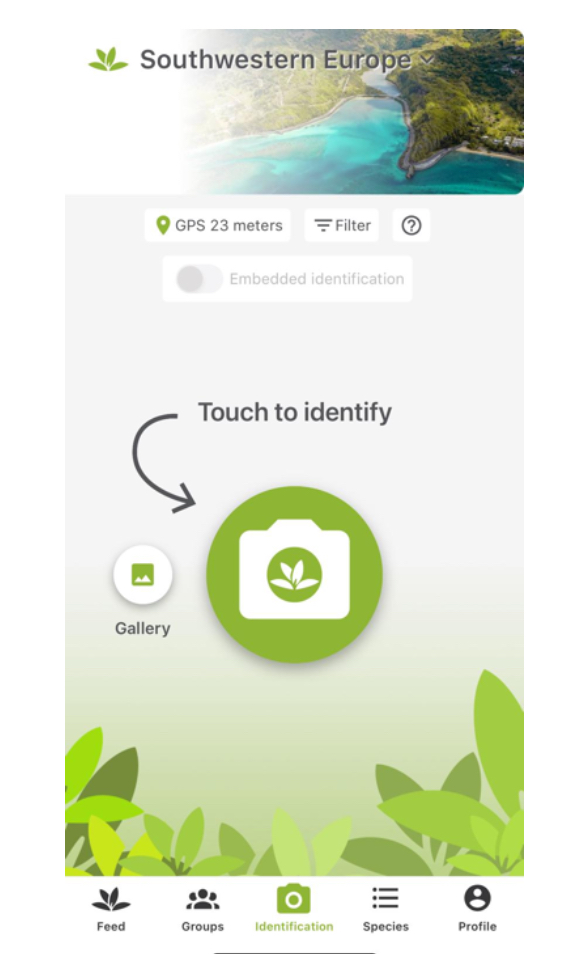569x954 pixels.
Task: Open the Southwestern Europe flora selector
Action: (276, 60)
